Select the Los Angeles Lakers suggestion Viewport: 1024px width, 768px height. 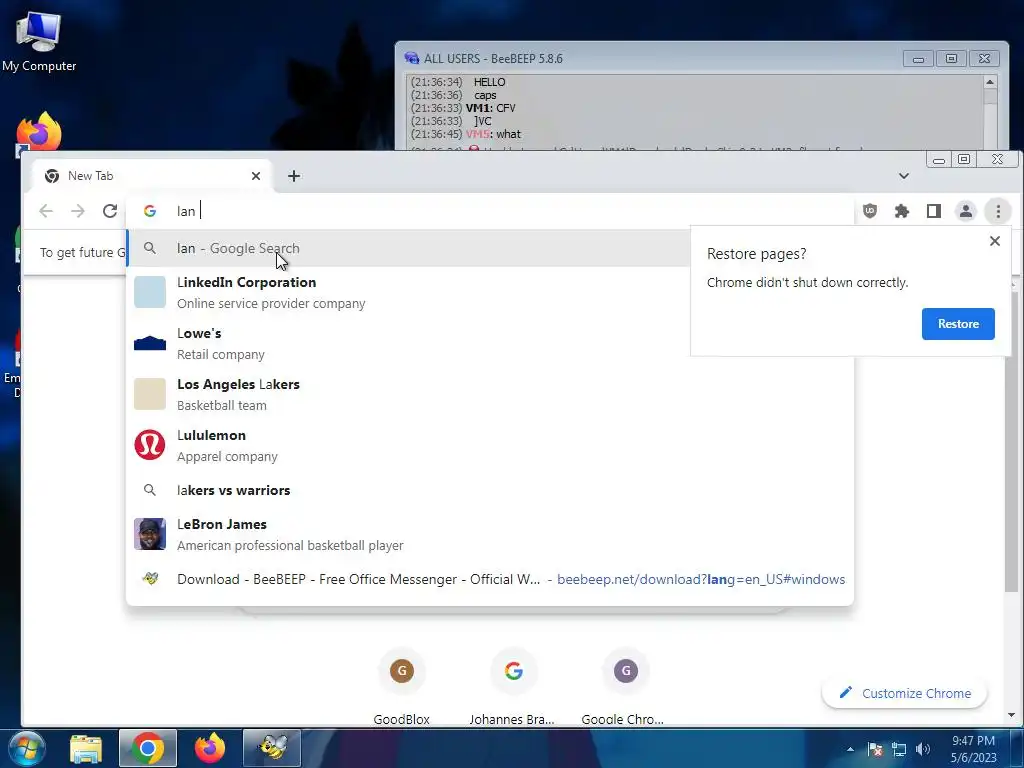[490, 394]
